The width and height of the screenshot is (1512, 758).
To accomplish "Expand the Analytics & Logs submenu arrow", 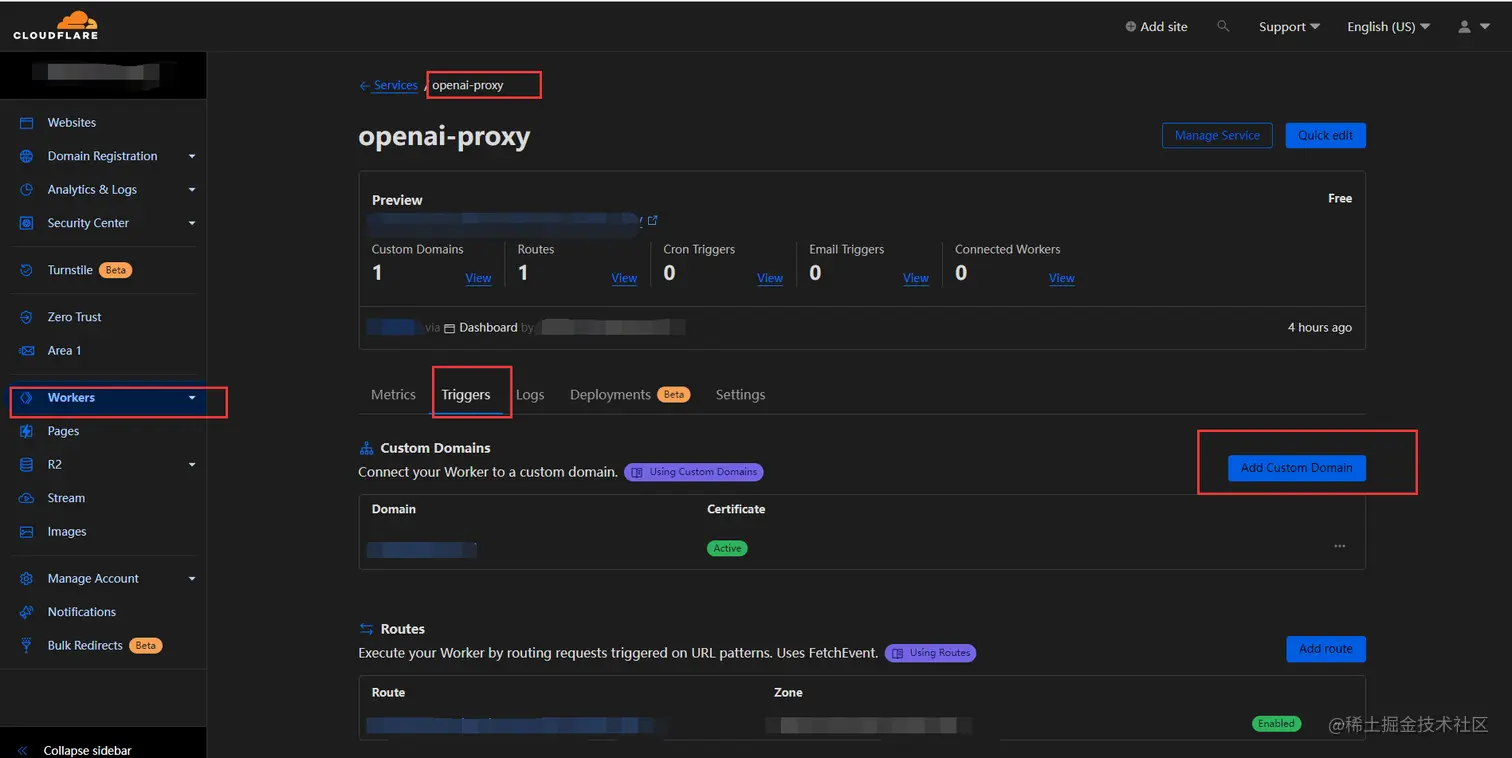I will pos(192,190).
